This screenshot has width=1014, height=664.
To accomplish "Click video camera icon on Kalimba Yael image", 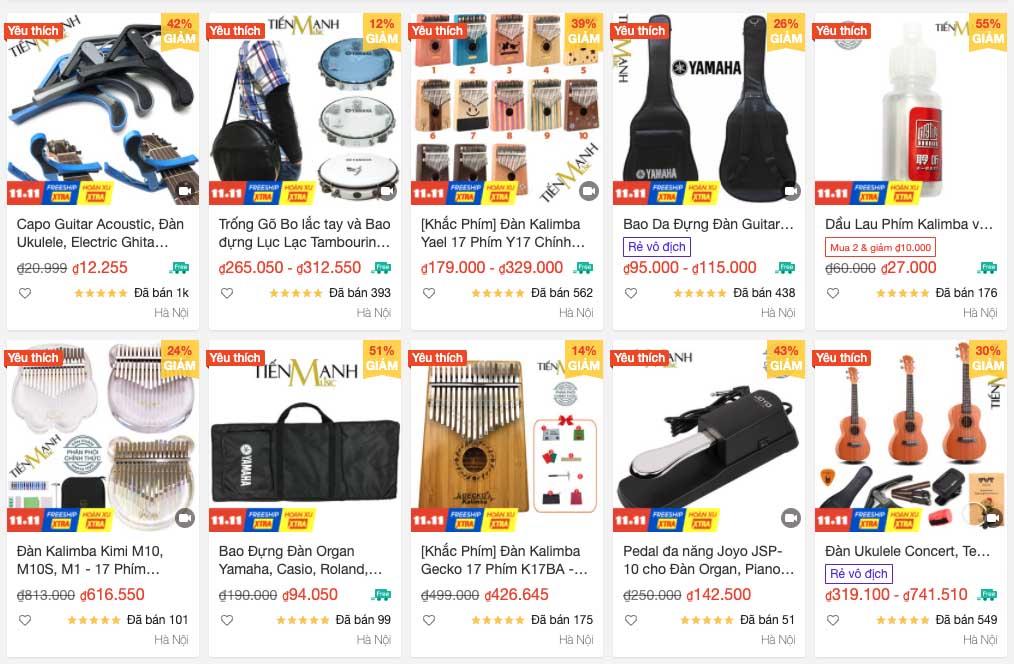I will coord(589,191).
